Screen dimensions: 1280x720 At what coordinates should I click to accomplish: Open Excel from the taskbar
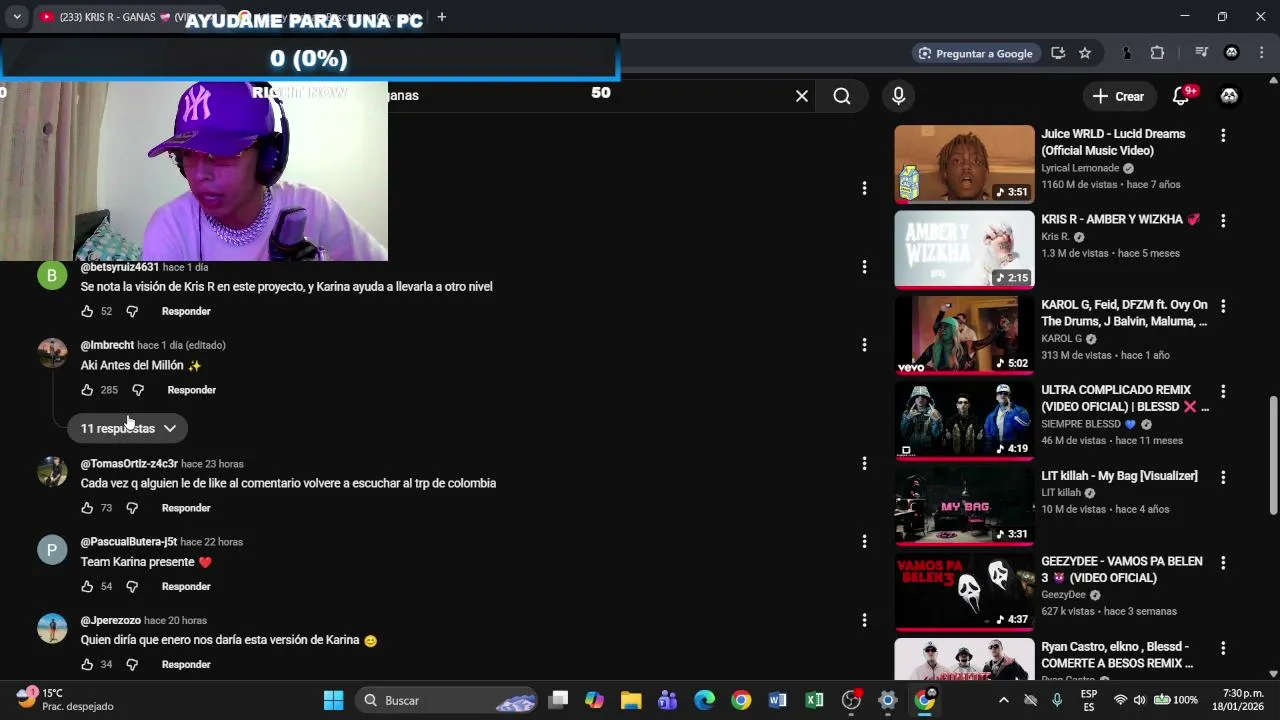point(814,700)
